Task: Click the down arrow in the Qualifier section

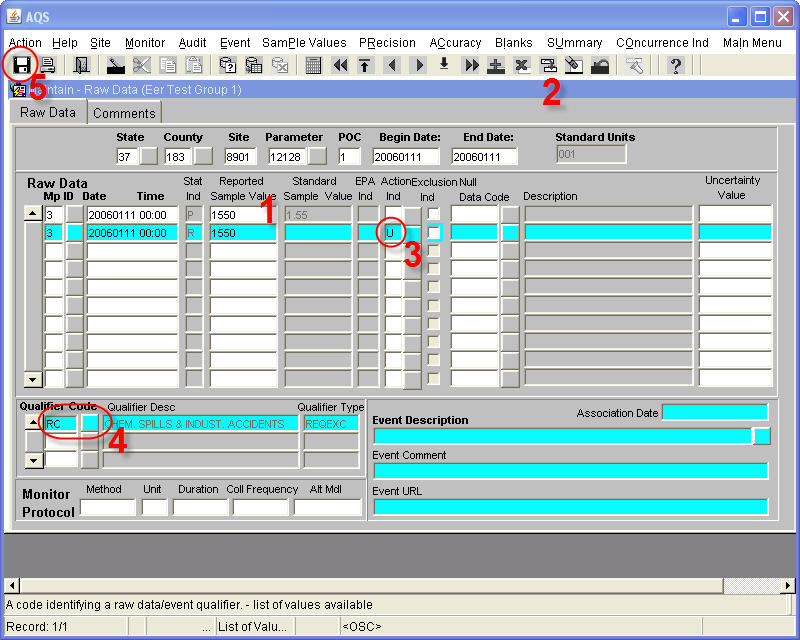Action: pos(33,460)
